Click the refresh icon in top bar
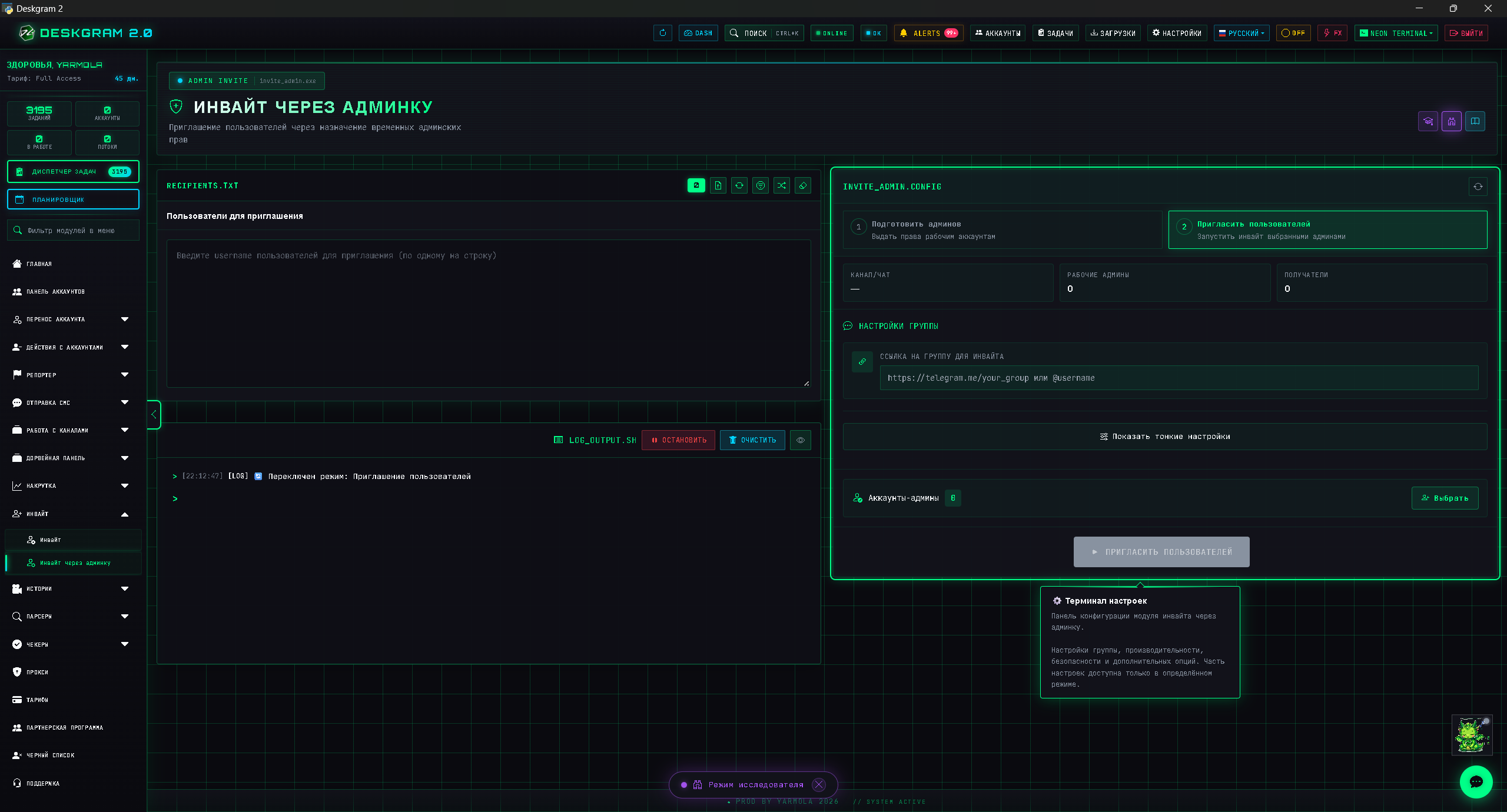 coord(662,33)
